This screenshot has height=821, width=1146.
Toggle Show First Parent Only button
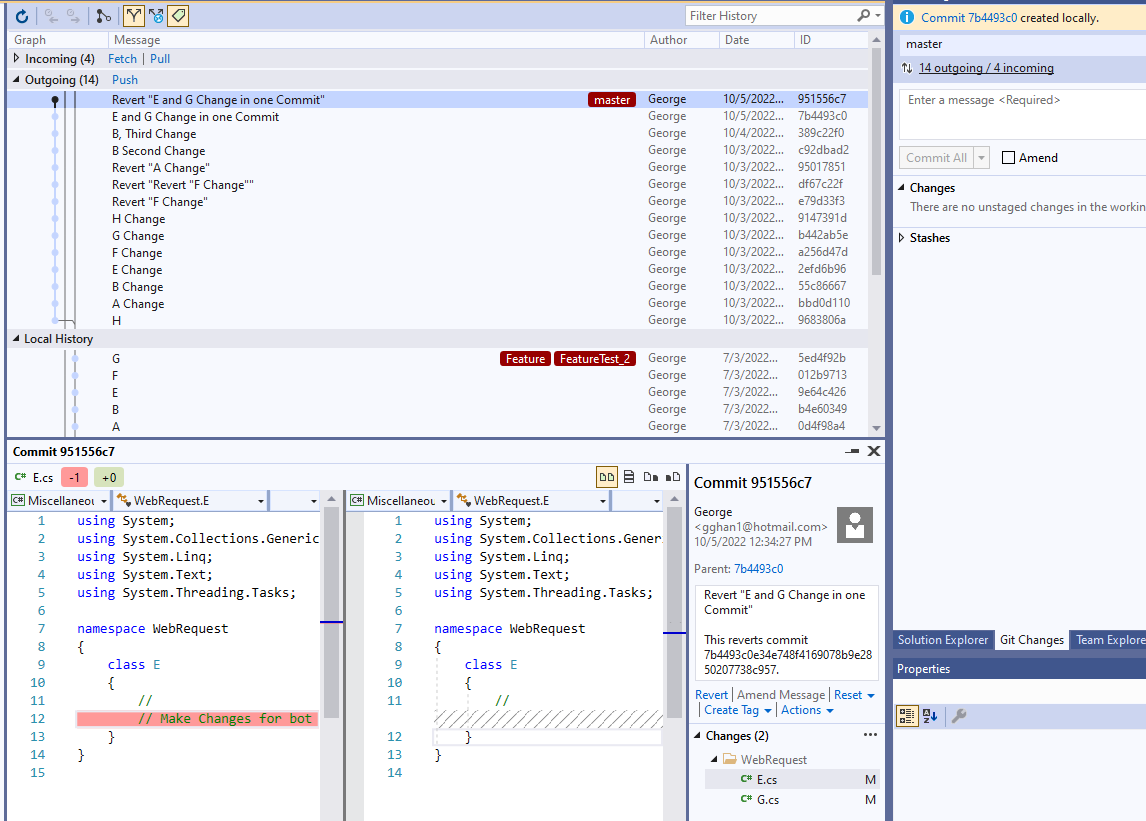pos(134,16)
